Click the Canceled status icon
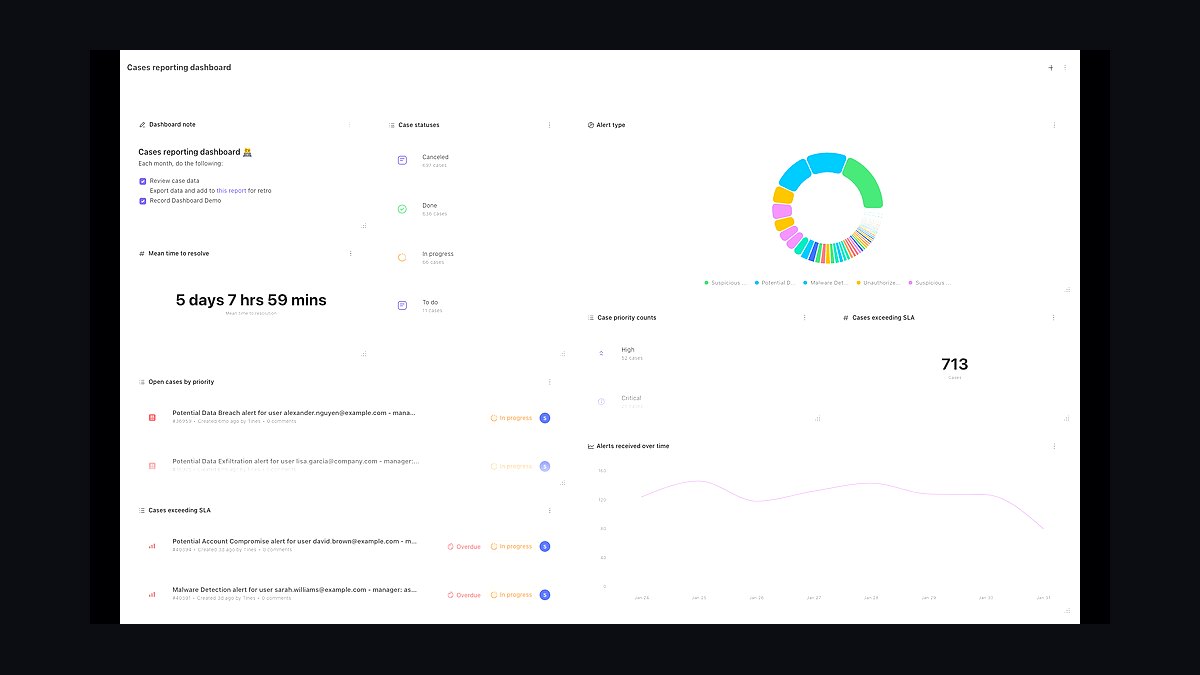 click(x=402, y=160)
